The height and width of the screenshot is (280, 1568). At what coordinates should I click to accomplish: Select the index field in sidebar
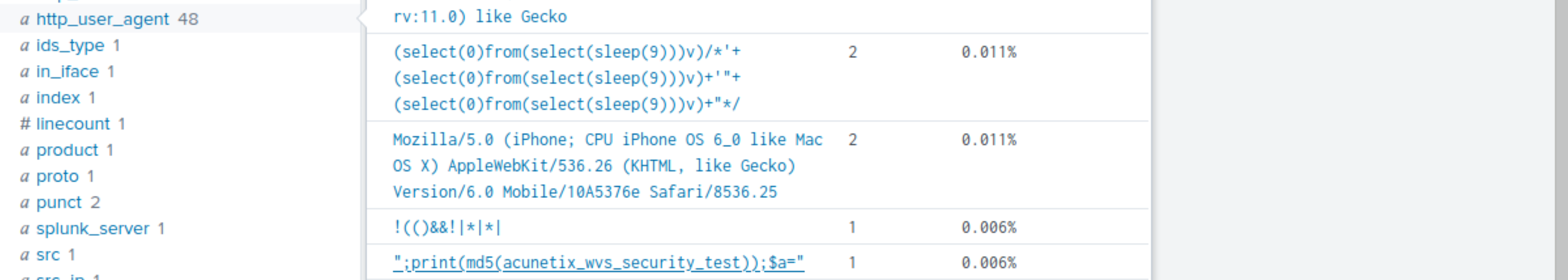58,98
